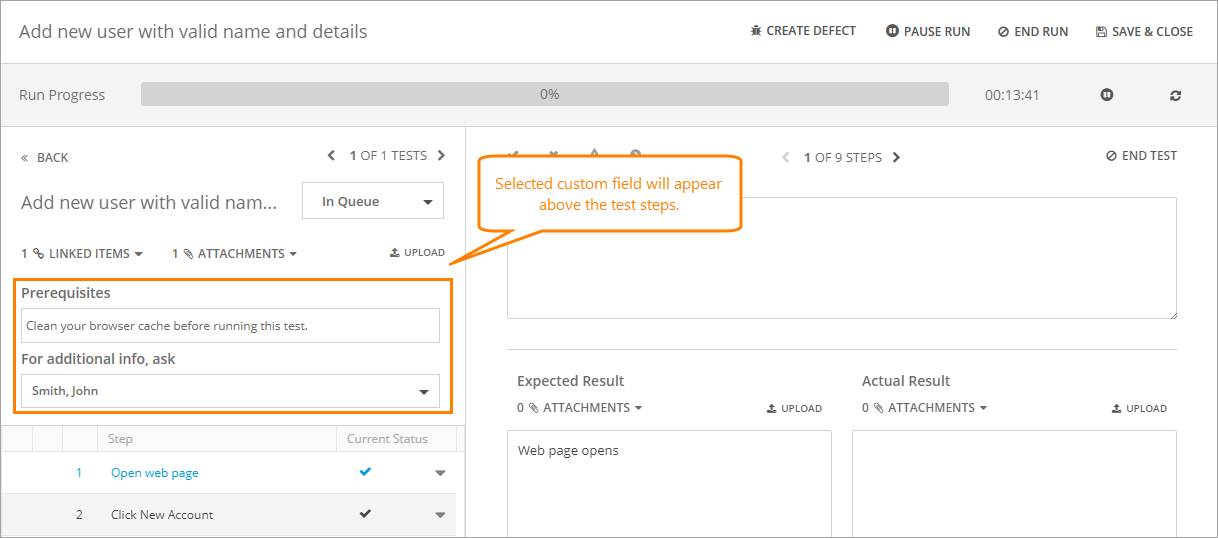Image resolution: width=1218 pixels, height=538 pixels.
Task: Click the Run Progress bar
Action: (x=544, y=95)
